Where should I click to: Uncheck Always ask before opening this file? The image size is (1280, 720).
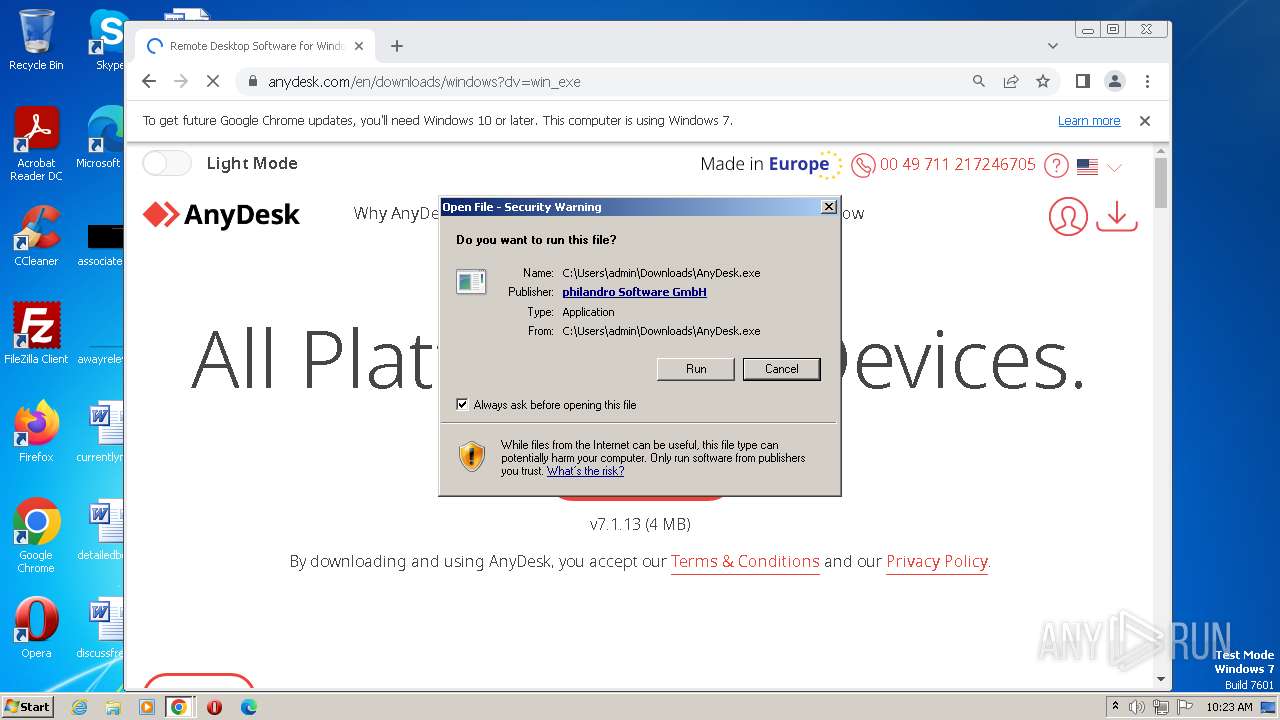click(462, 405)
